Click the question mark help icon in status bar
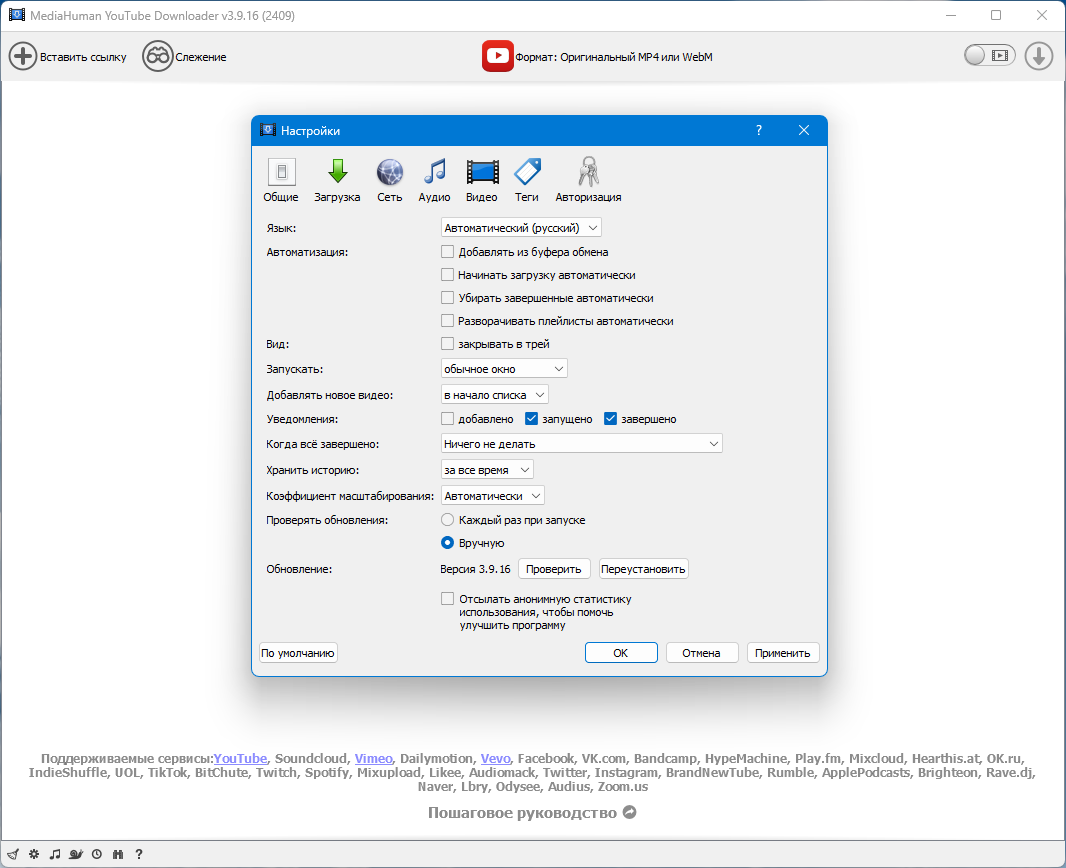The image size is (1066, 868). [139, 854]
